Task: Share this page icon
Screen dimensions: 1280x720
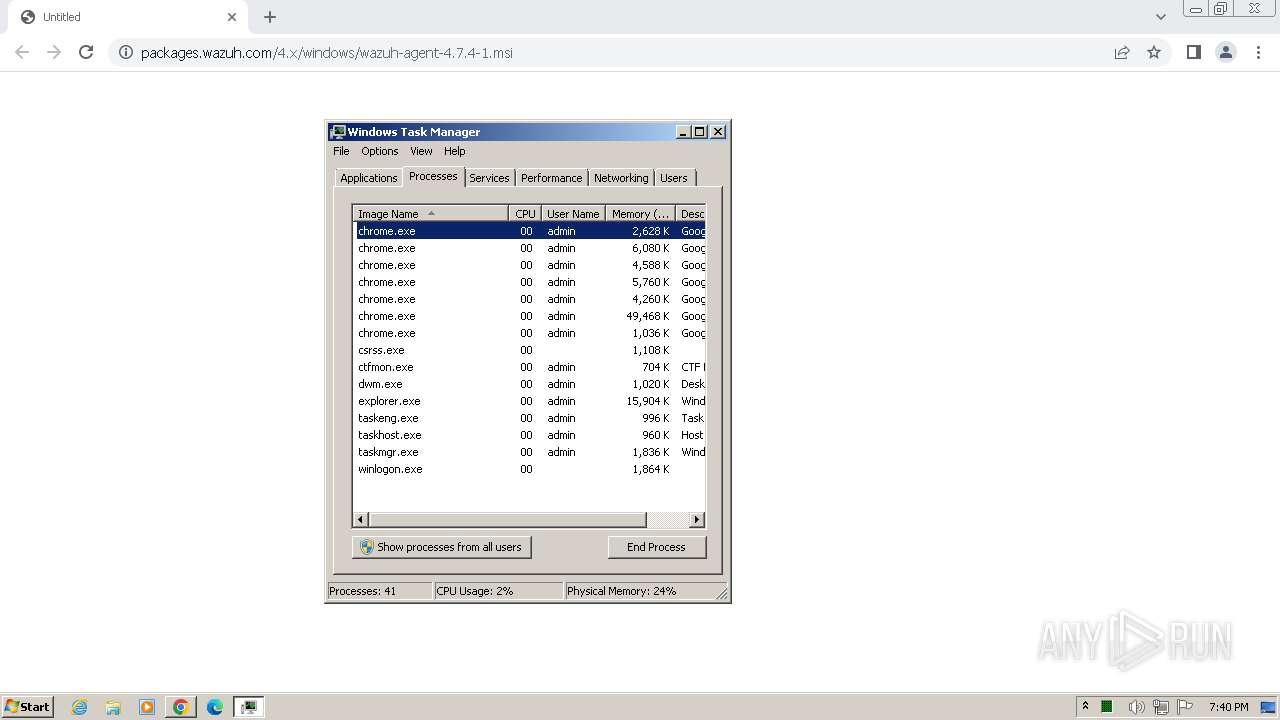Action: click(x=1122, y=52)
